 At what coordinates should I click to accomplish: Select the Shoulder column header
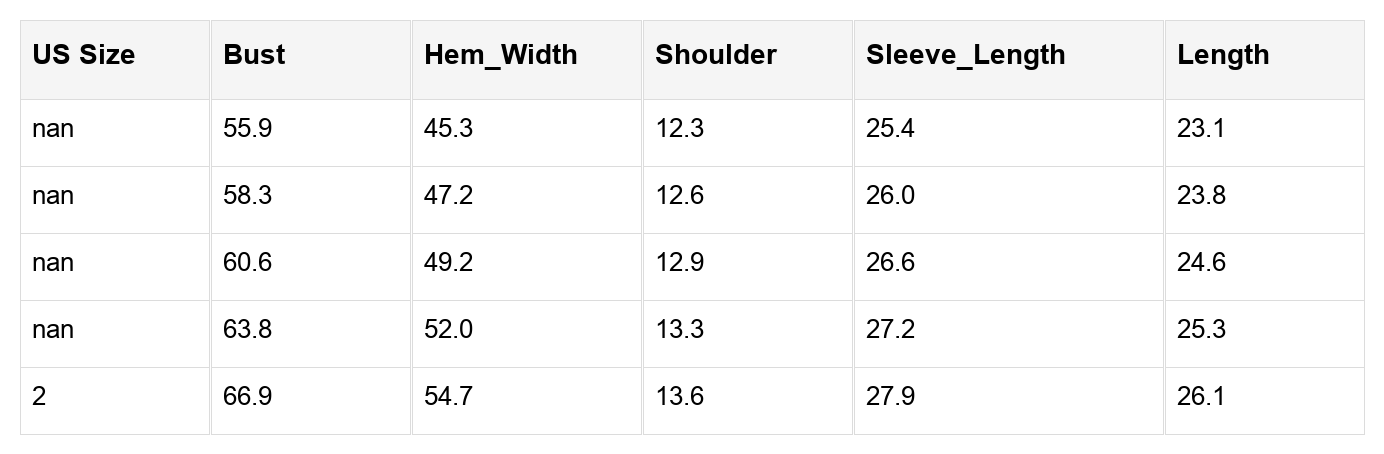(715, 55)
